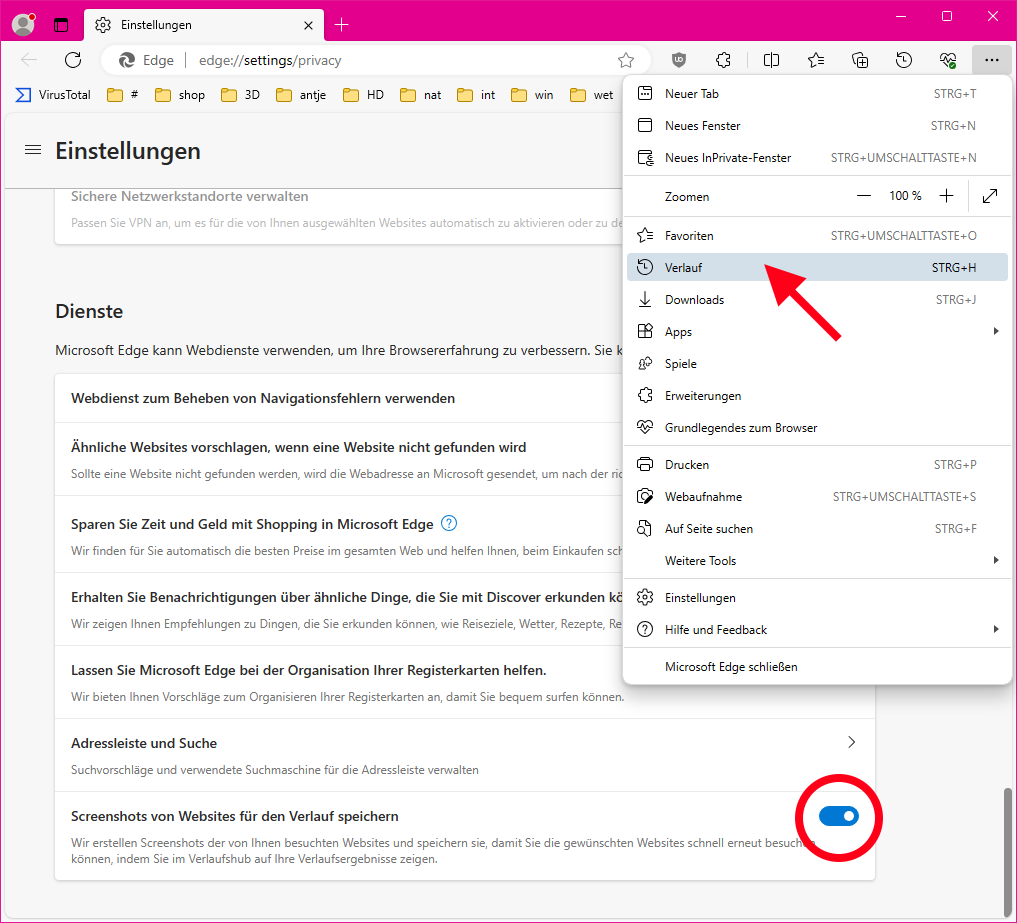Select Drucken from the menu

click(x=817, y=464)
